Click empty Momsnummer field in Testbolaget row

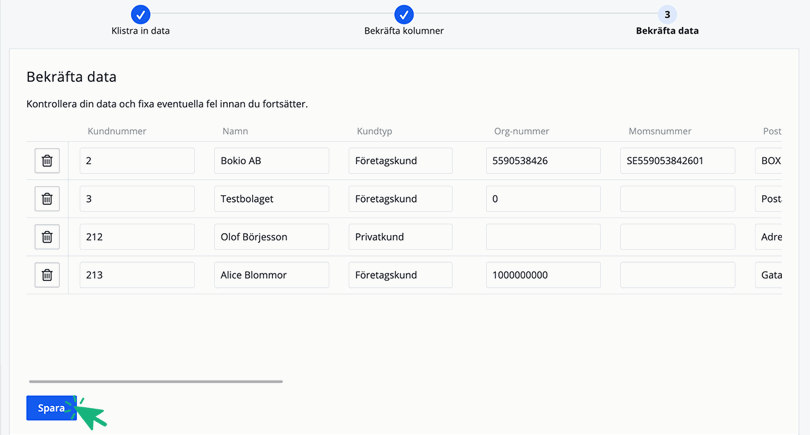(x=677, y=199)
